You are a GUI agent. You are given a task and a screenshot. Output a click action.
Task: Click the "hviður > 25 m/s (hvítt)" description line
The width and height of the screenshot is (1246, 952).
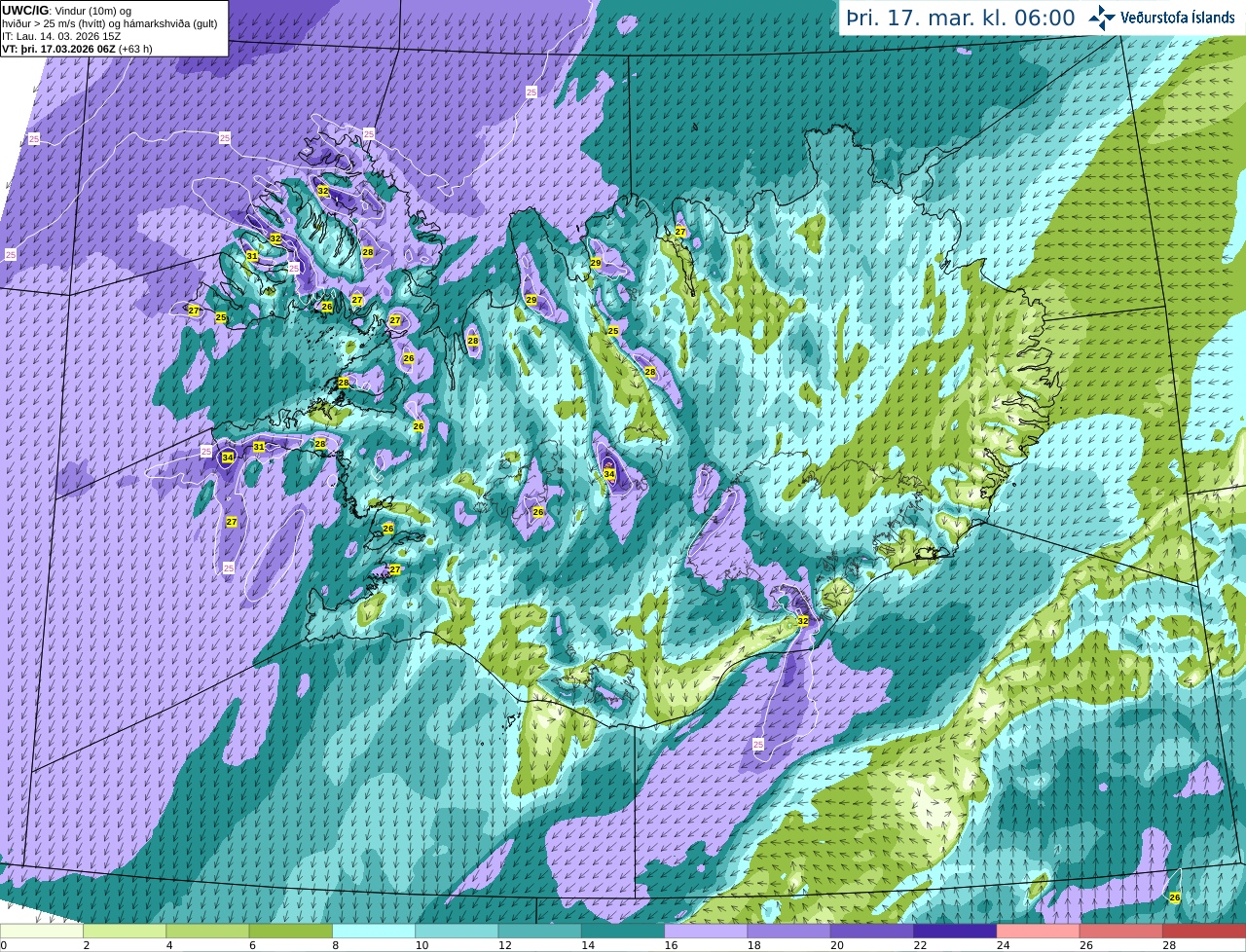109,23
